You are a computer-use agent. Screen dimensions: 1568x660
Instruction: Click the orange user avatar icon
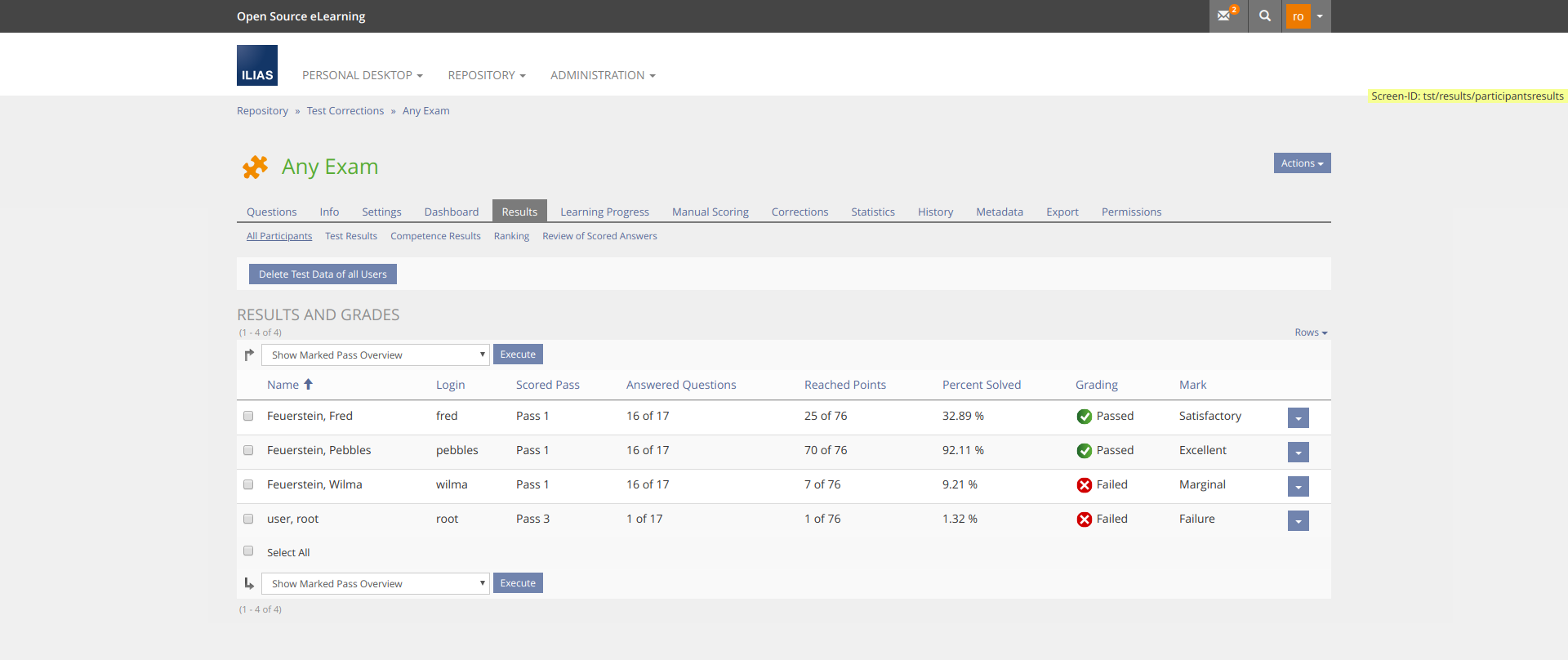[x=1298, y=16]
